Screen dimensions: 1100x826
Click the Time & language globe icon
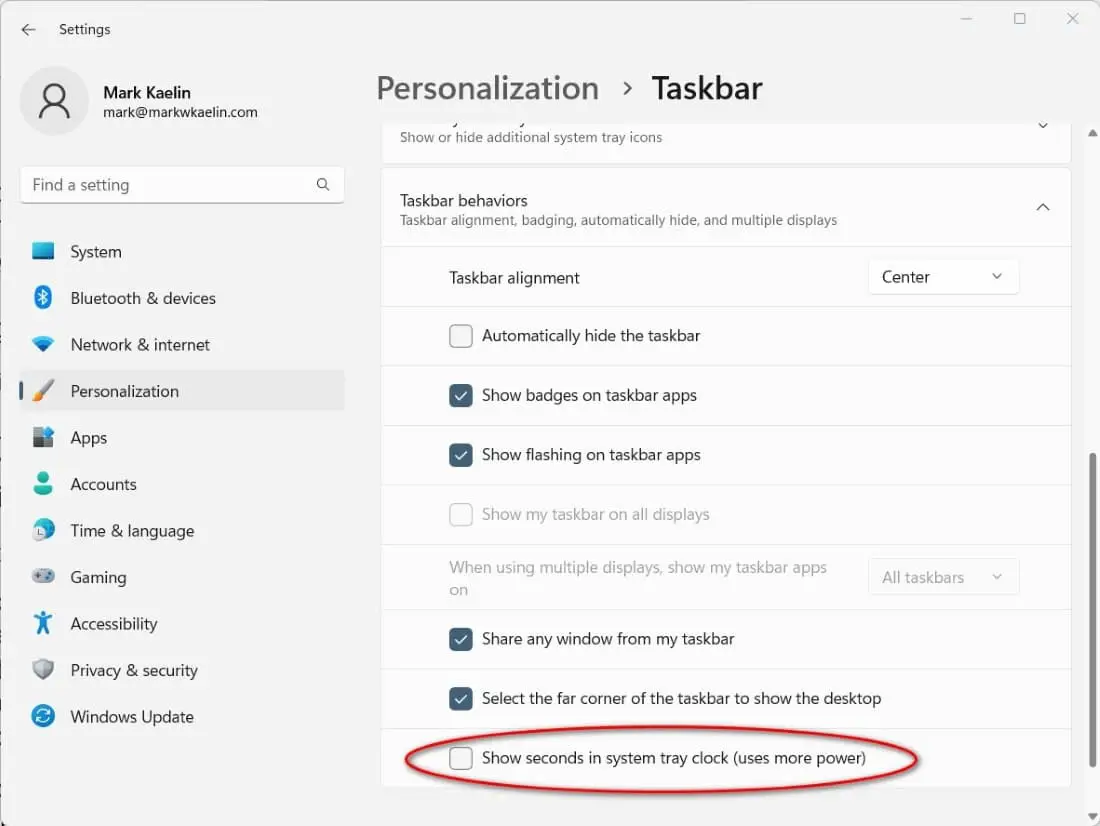click(x=43, y=531)
